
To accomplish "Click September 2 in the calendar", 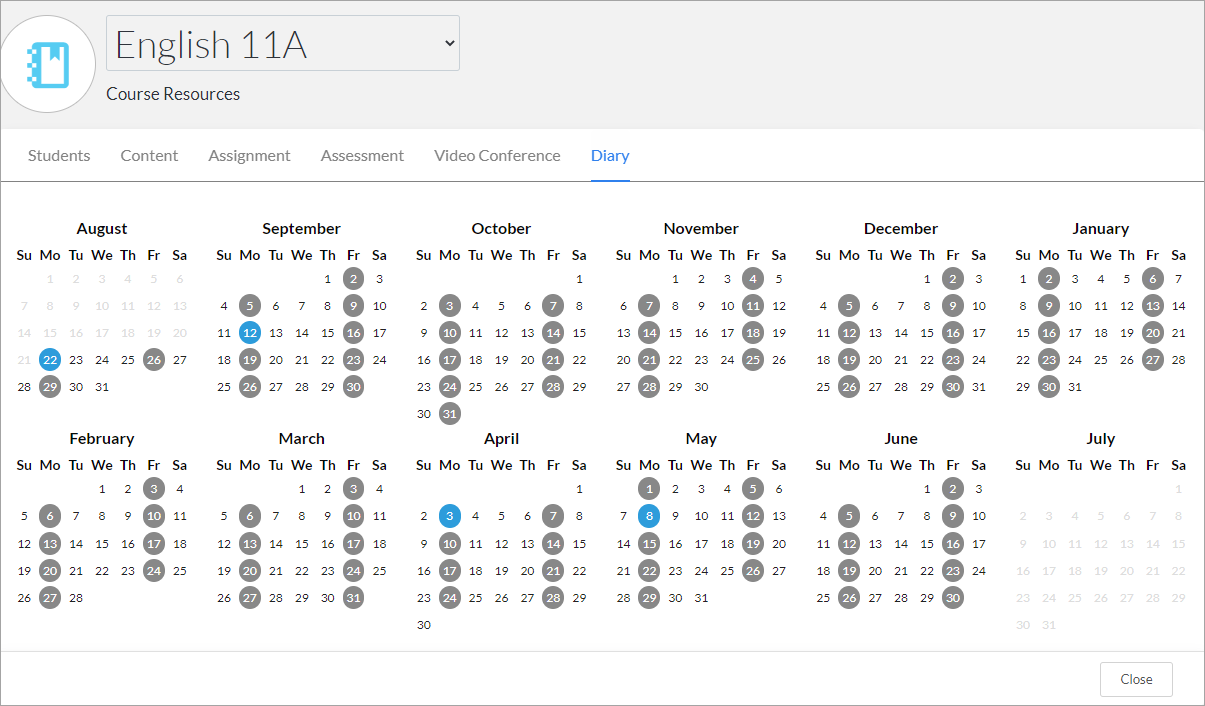I will [x=354, y=279].
